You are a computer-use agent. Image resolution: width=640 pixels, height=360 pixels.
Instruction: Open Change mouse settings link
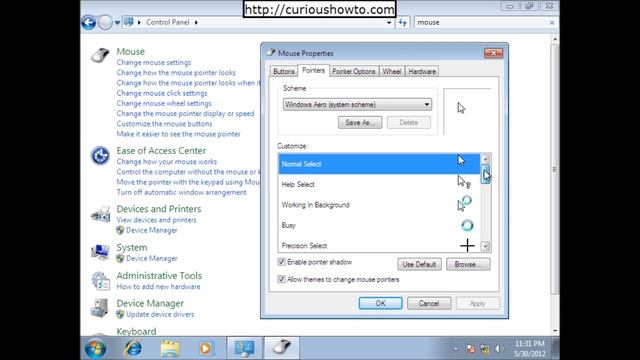point(154,62)
